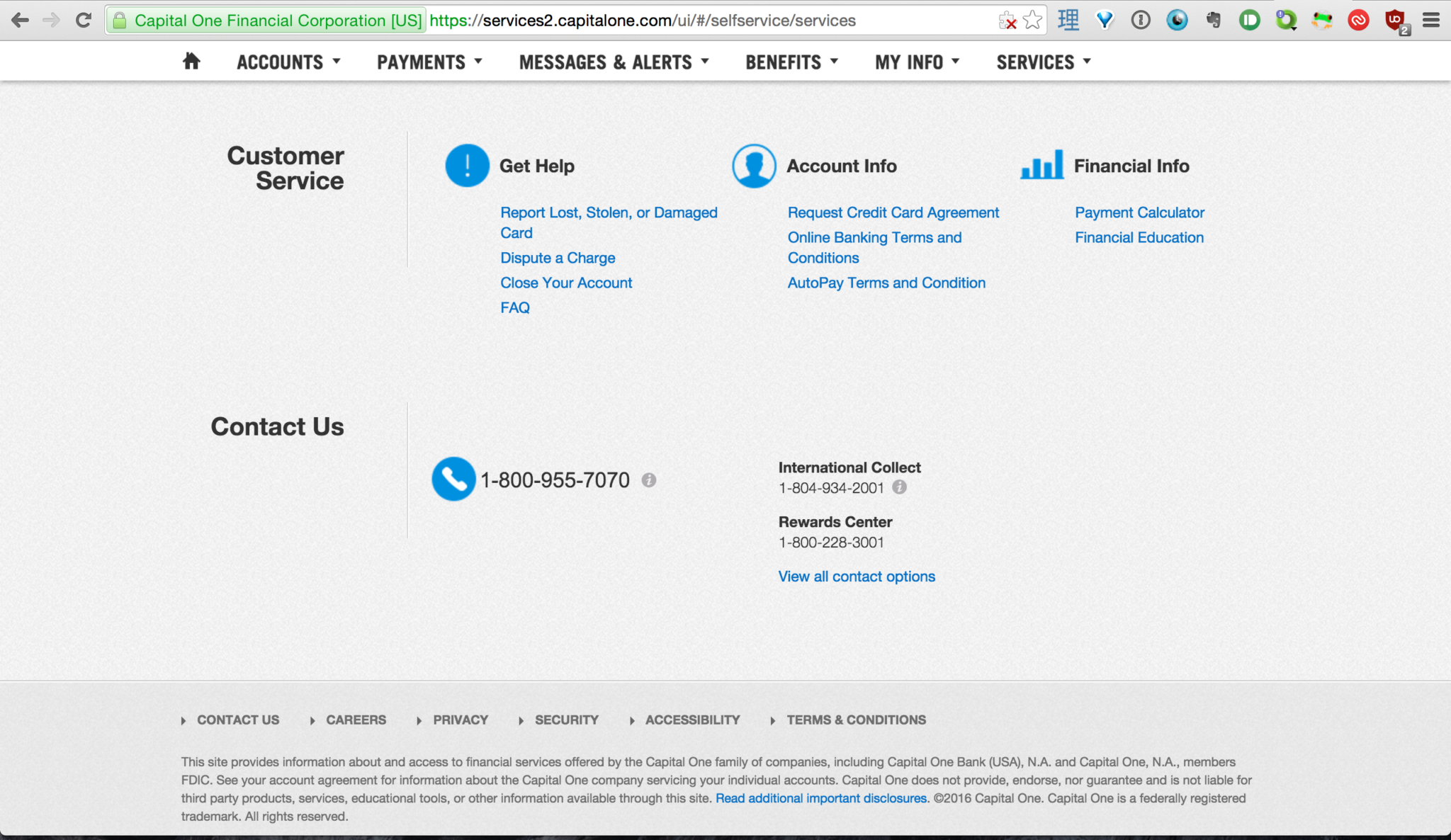Click the Account Info person icon
Image resolution: width=1451 pixels, height=840 pixels.
(753, 165)
